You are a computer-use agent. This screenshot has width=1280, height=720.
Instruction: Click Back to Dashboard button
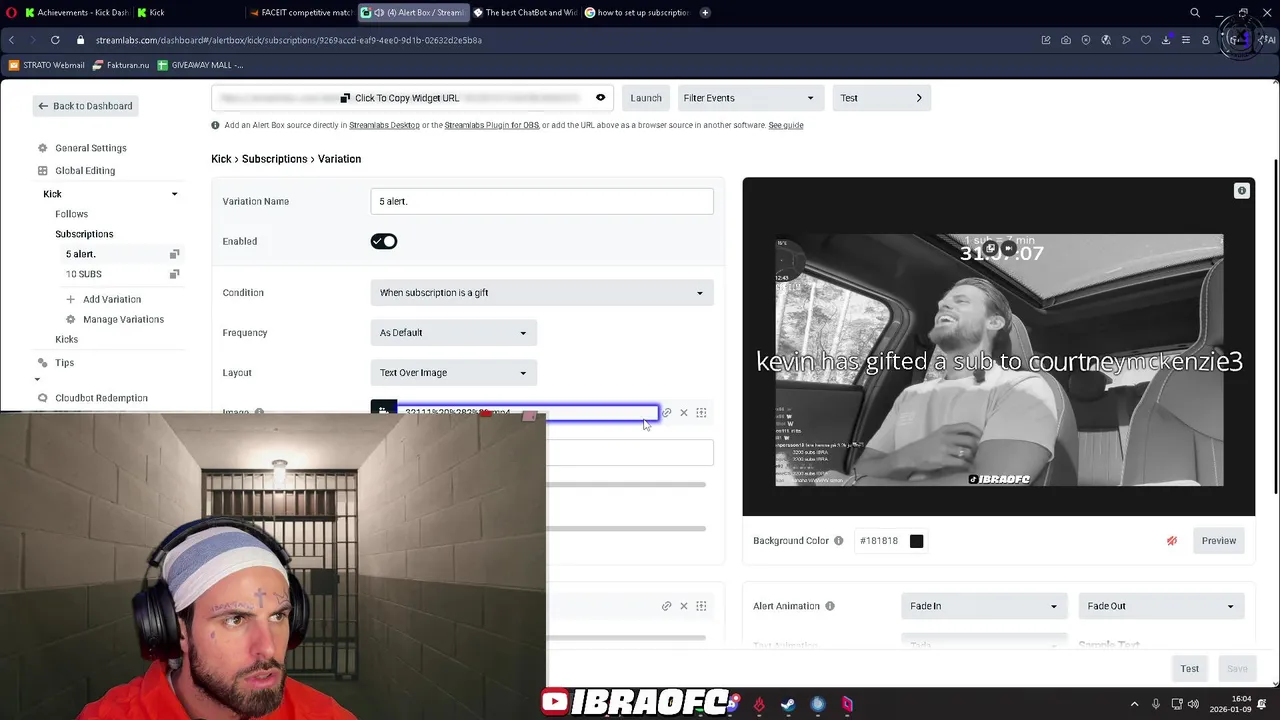[85, 106]
